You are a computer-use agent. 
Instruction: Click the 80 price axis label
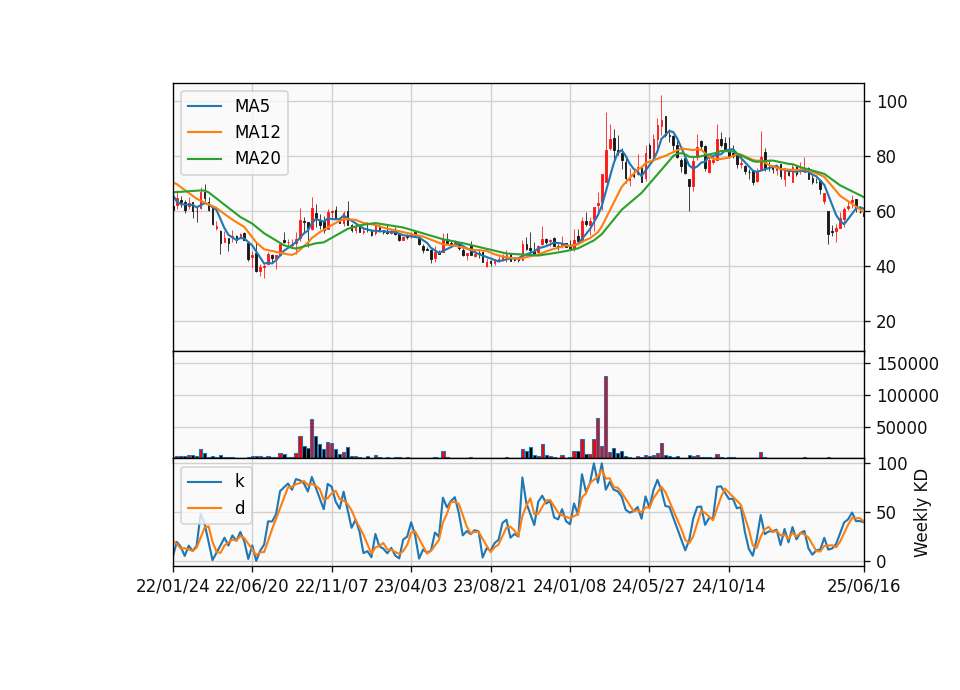point(887,157)
